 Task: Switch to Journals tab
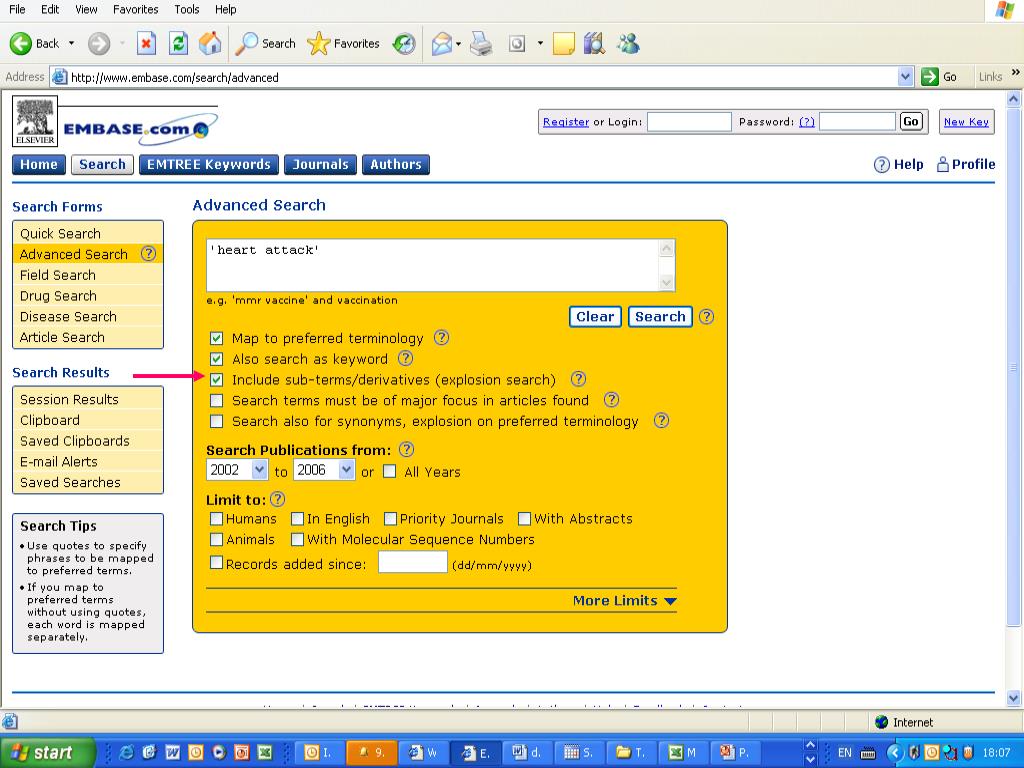coord(321,165)
